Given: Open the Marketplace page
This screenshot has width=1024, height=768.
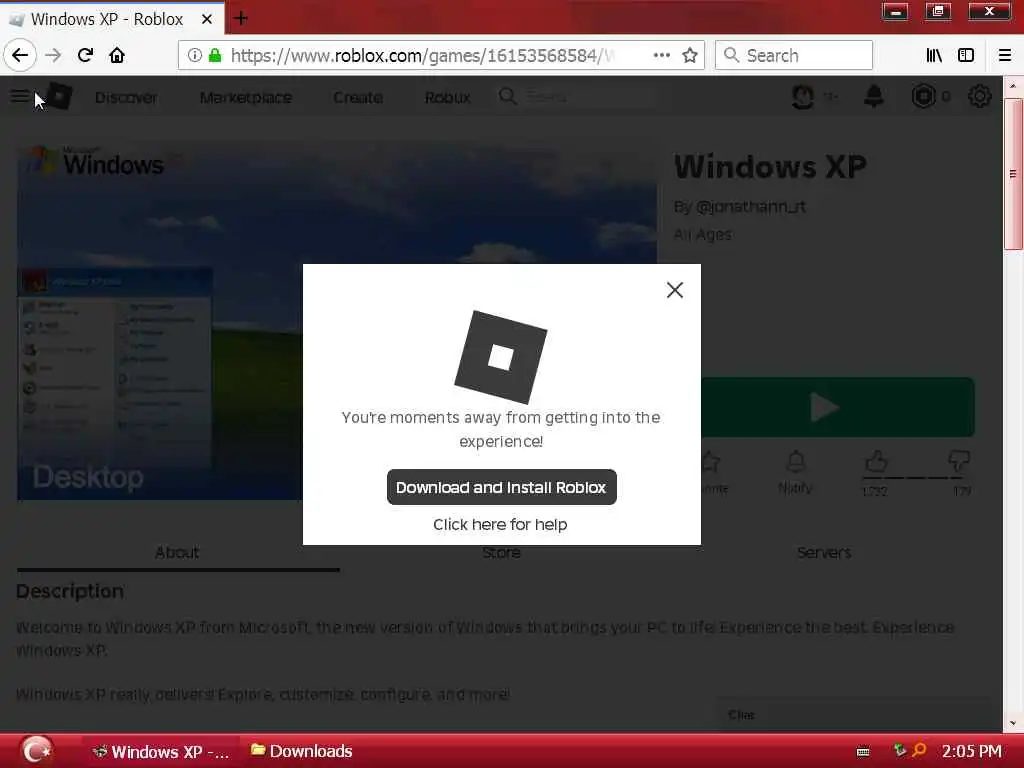Looking at the screenshot, I should click(246, 97).
